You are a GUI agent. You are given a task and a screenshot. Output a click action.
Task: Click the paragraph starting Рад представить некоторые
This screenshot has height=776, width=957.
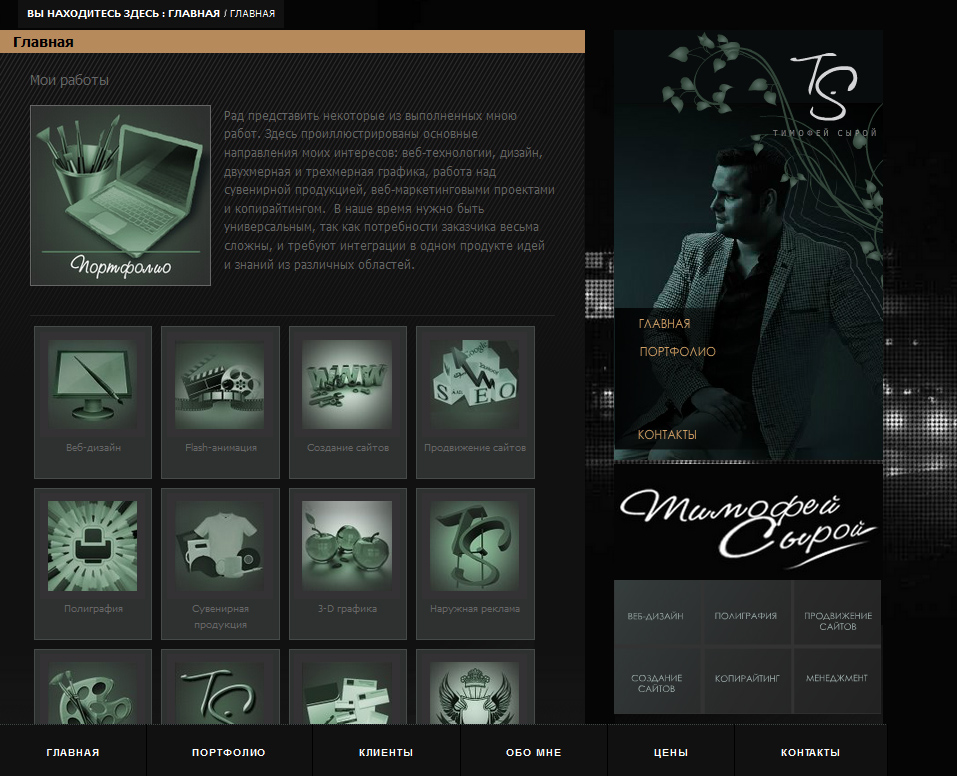(x=389, y=190)
